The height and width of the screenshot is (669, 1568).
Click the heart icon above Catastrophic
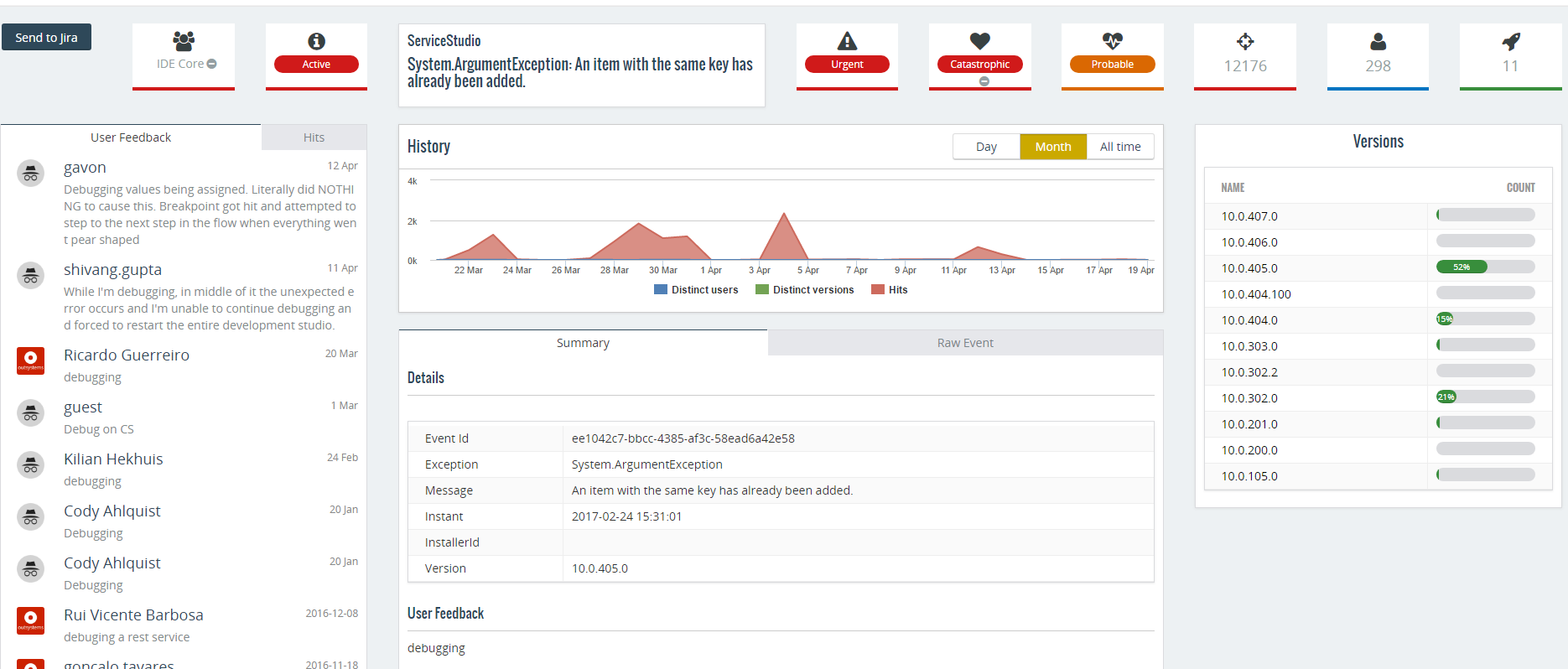980,41
